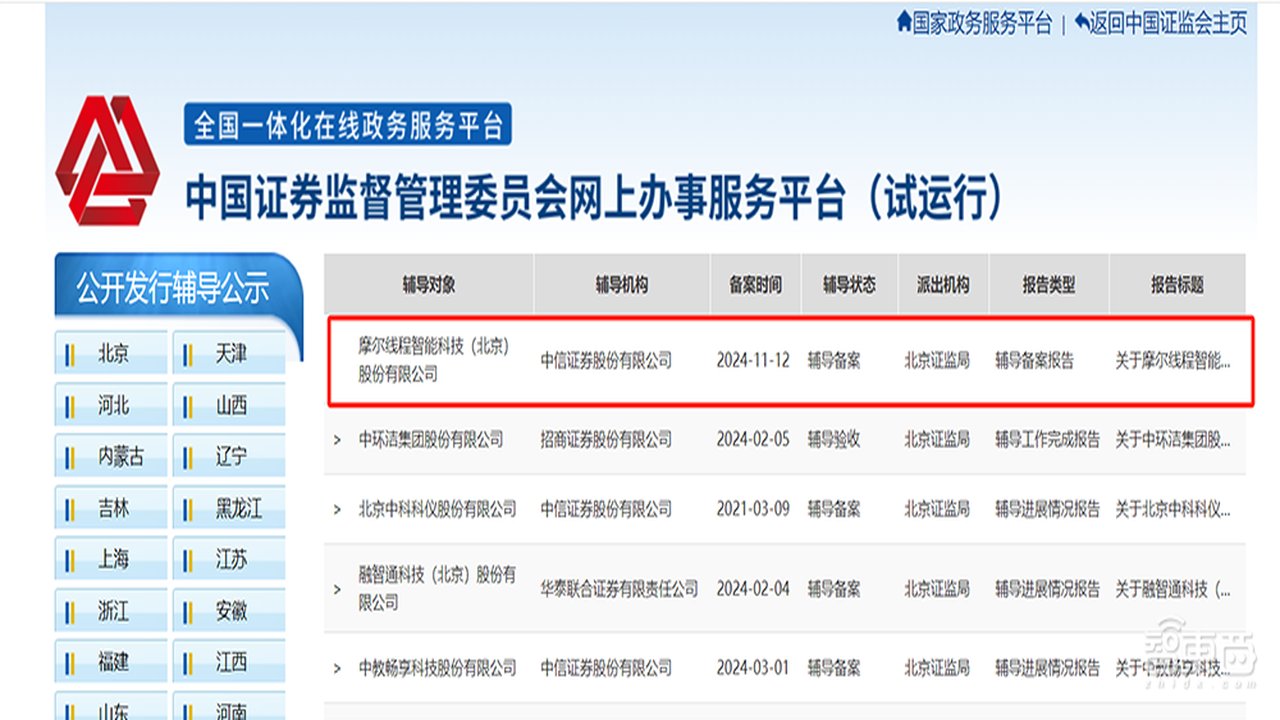
Task: Choose the 江西 region button
Action: pos(229,662)
